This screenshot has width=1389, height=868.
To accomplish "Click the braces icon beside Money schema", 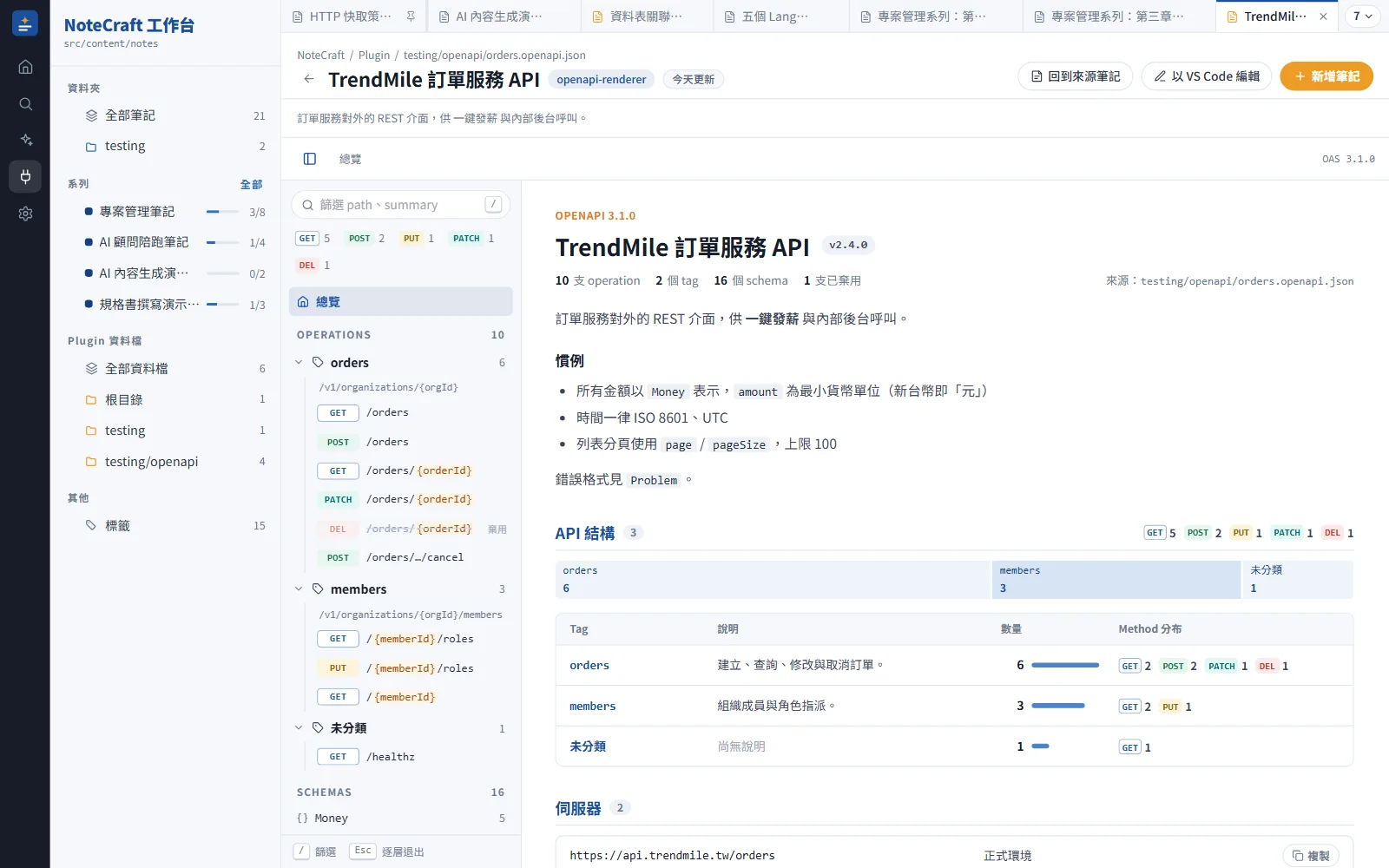I will (x=302, y=818).
